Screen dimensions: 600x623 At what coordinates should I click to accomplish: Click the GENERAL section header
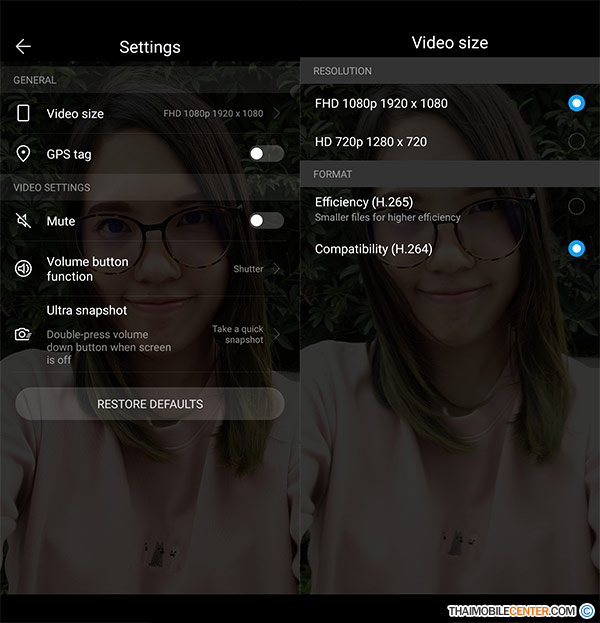click(x=35, y=80)
